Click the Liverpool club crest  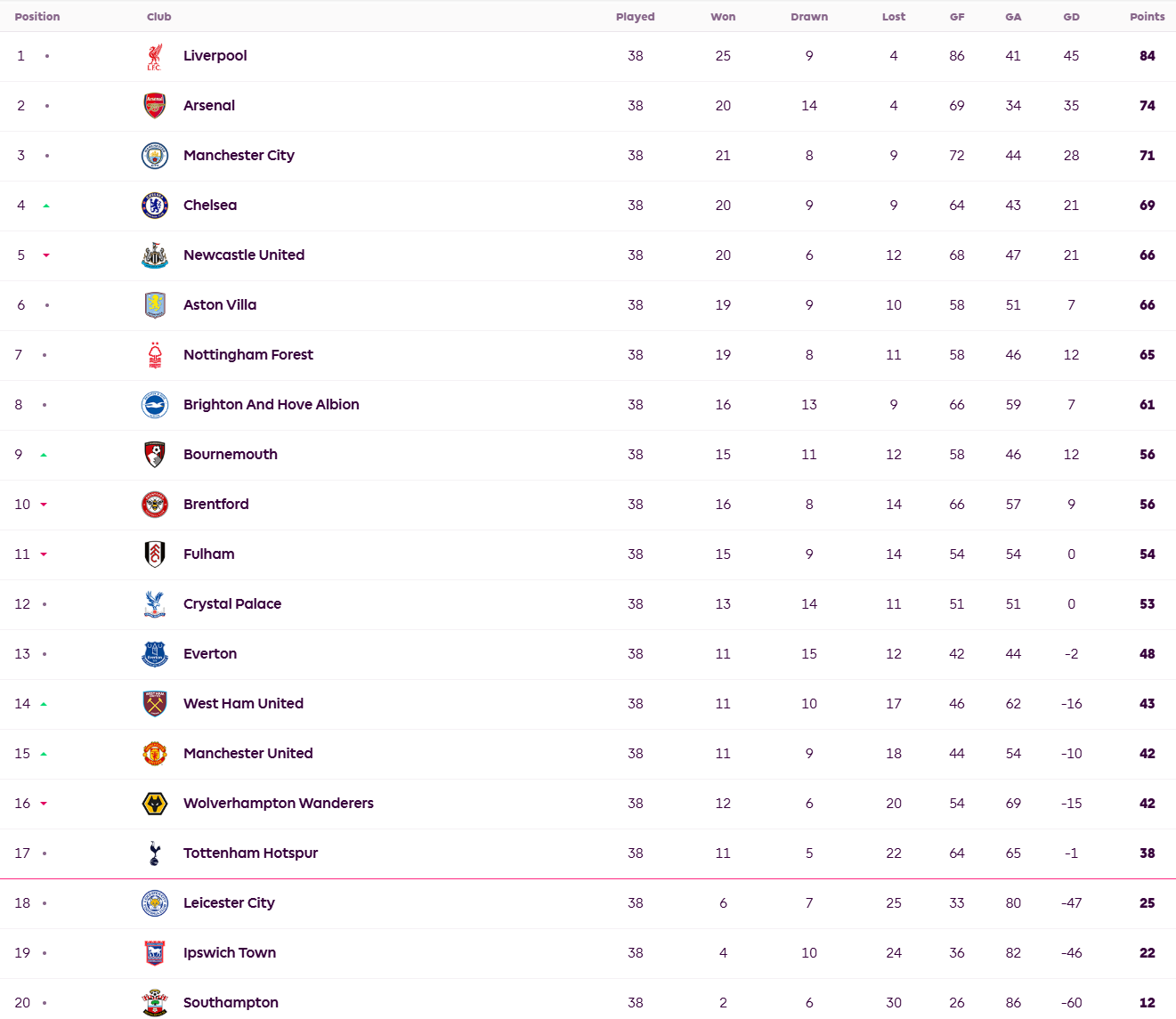tap(155, 56)
